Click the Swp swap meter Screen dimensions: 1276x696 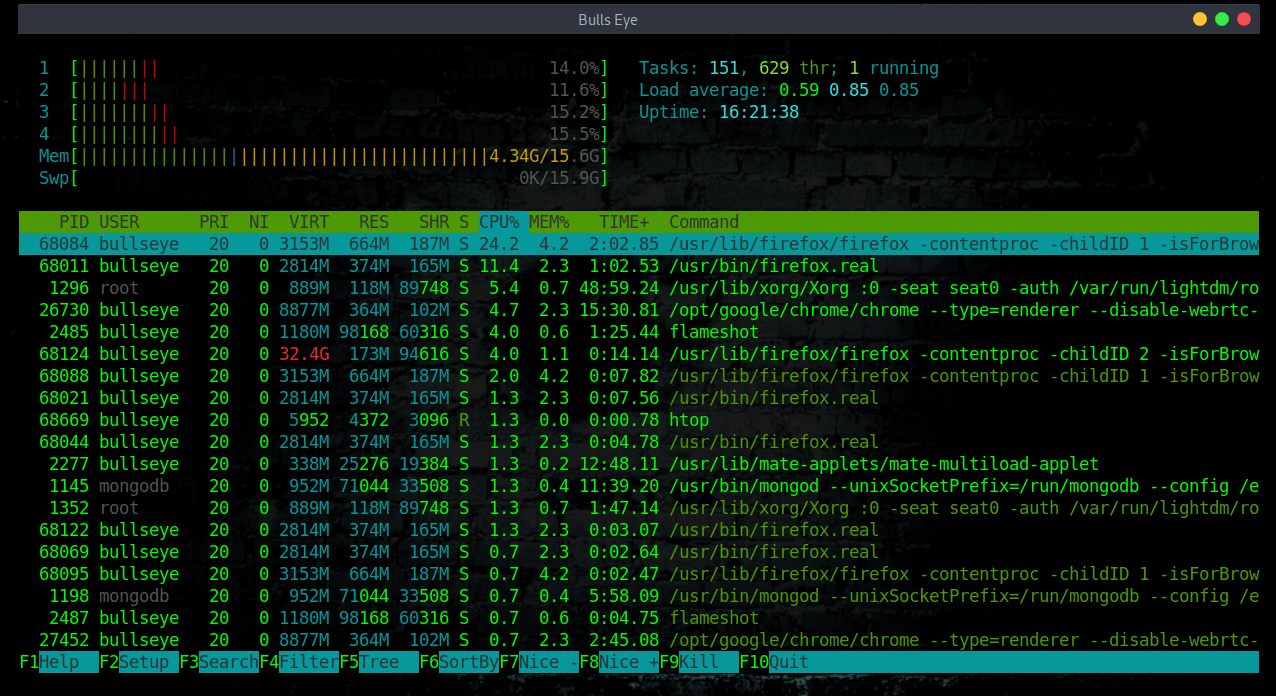tap(338, 178)
